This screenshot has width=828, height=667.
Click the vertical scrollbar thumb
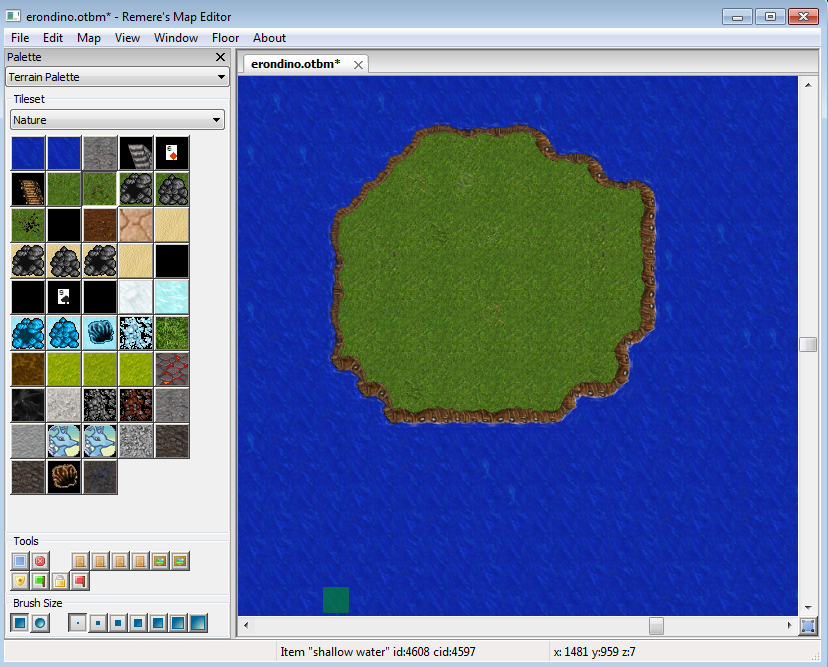tap(808, 344)
